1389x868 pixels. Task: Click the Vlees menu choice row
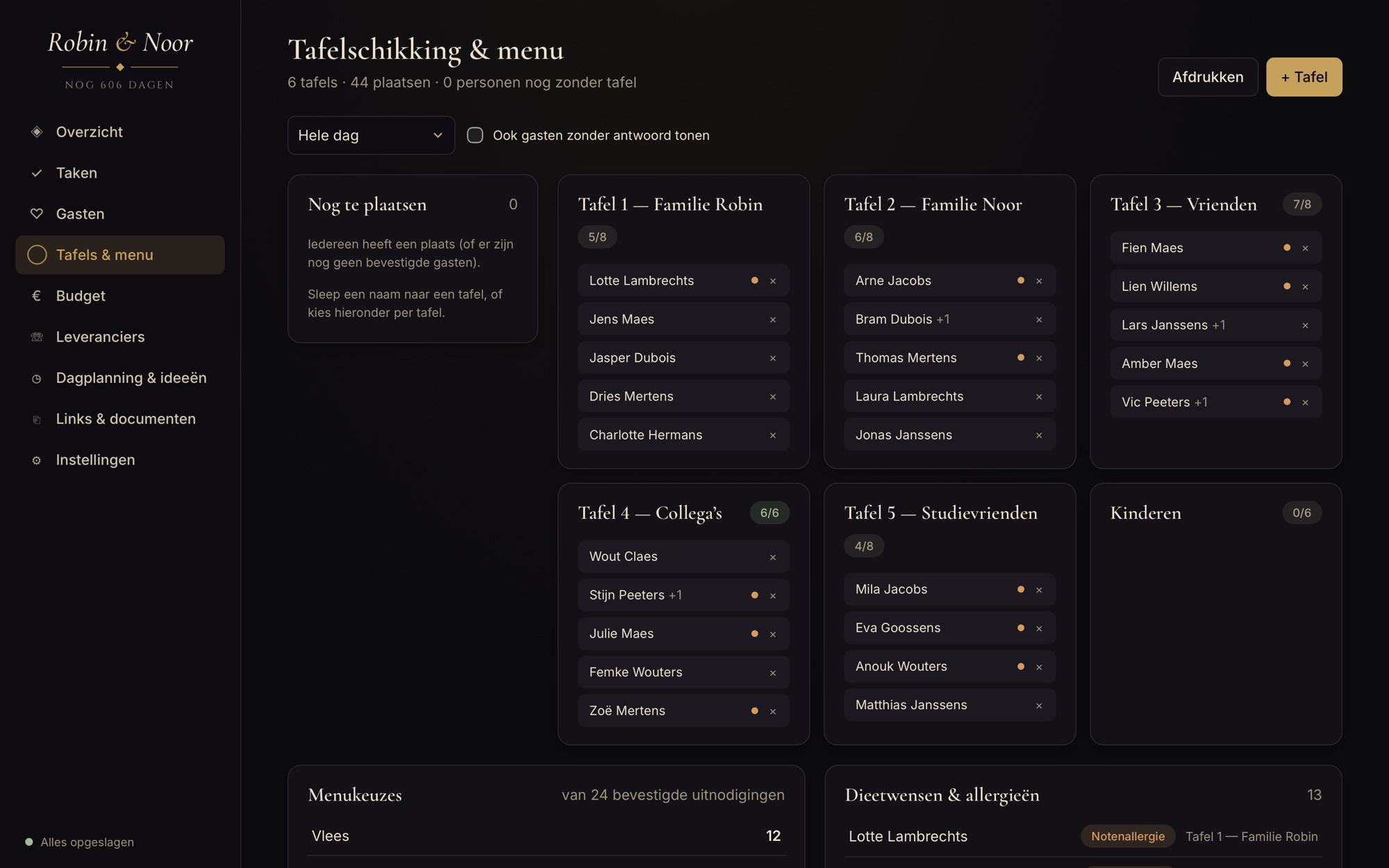pos(546,836)
